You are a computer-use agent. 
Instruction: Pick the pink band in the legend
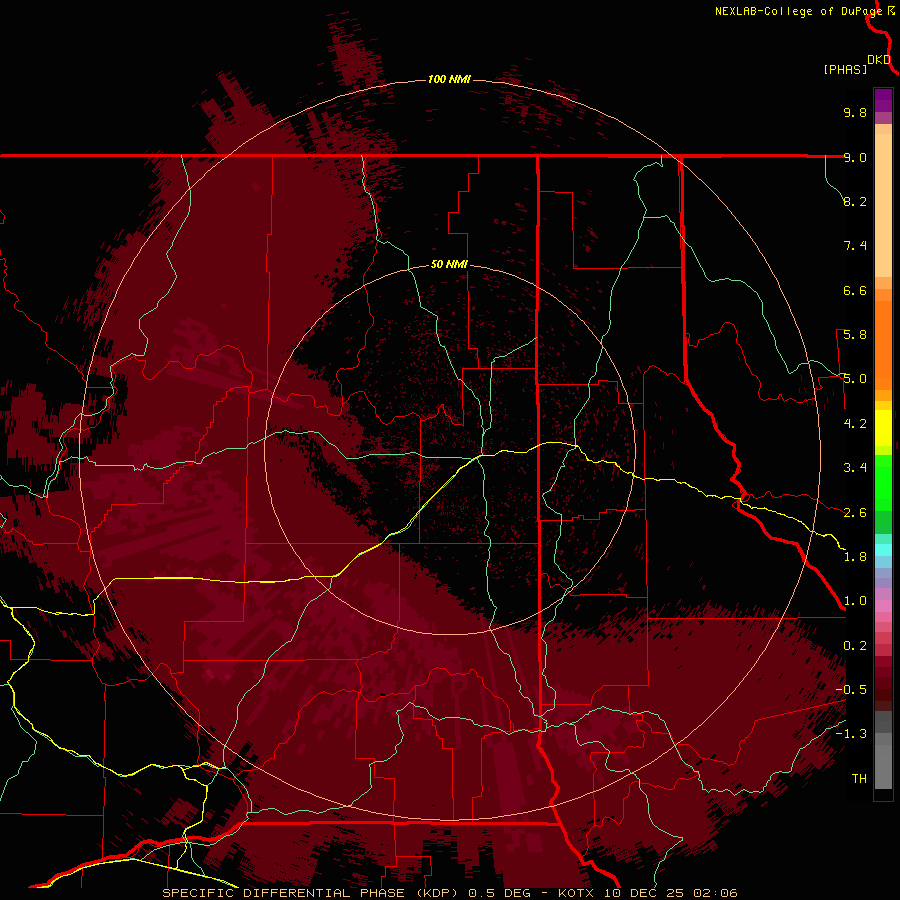point(883,606)
